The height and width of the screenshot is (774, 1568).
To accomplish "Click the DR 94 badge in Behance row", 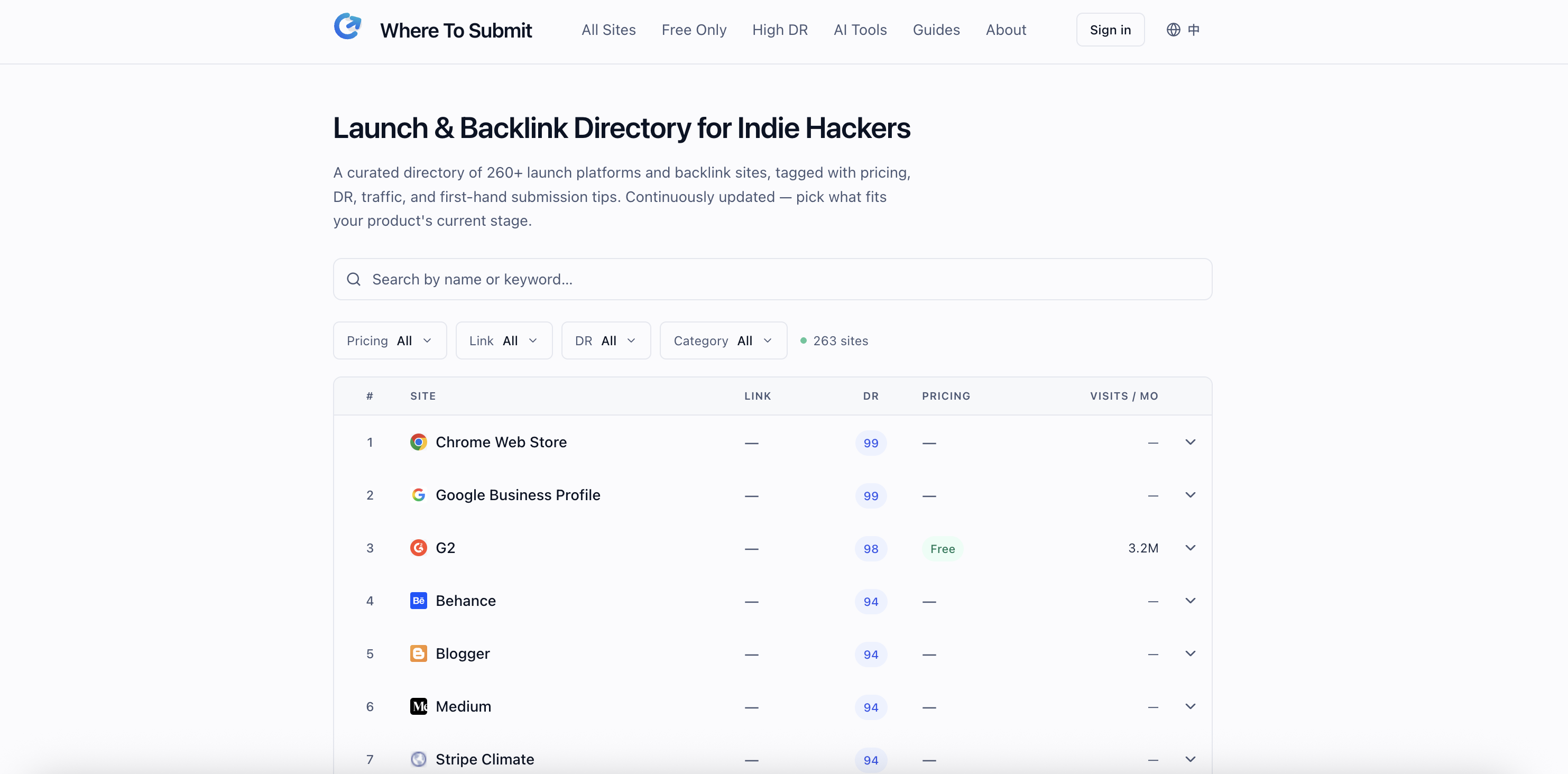I will pyautogui.click(x=871, y=602).
